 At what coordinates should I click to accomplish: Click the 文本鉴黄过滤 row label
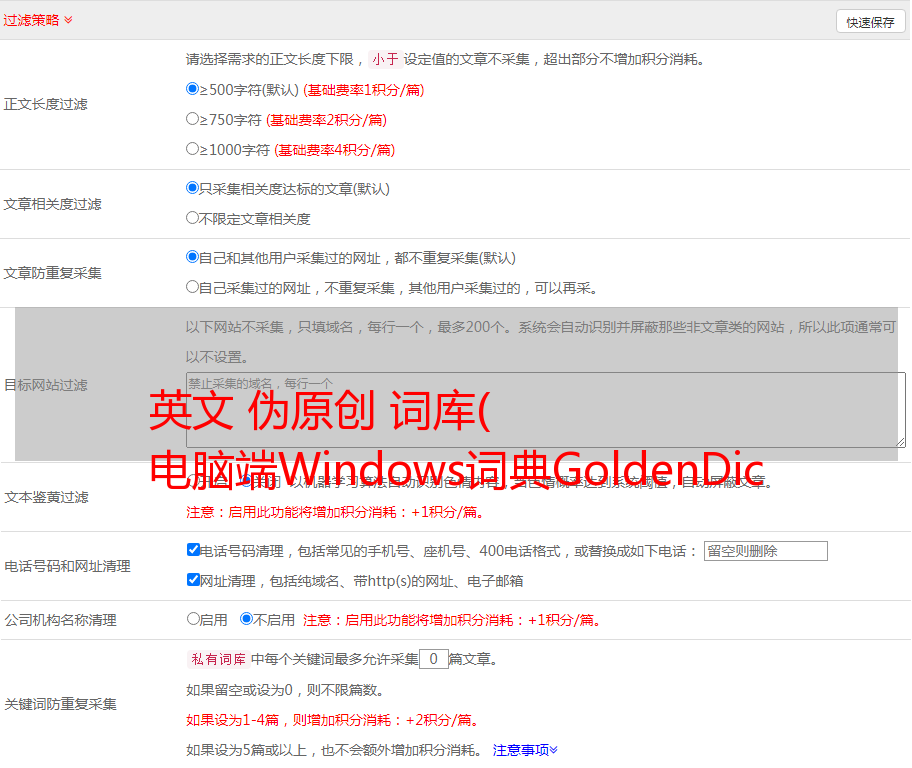click(x=46, y=497)
